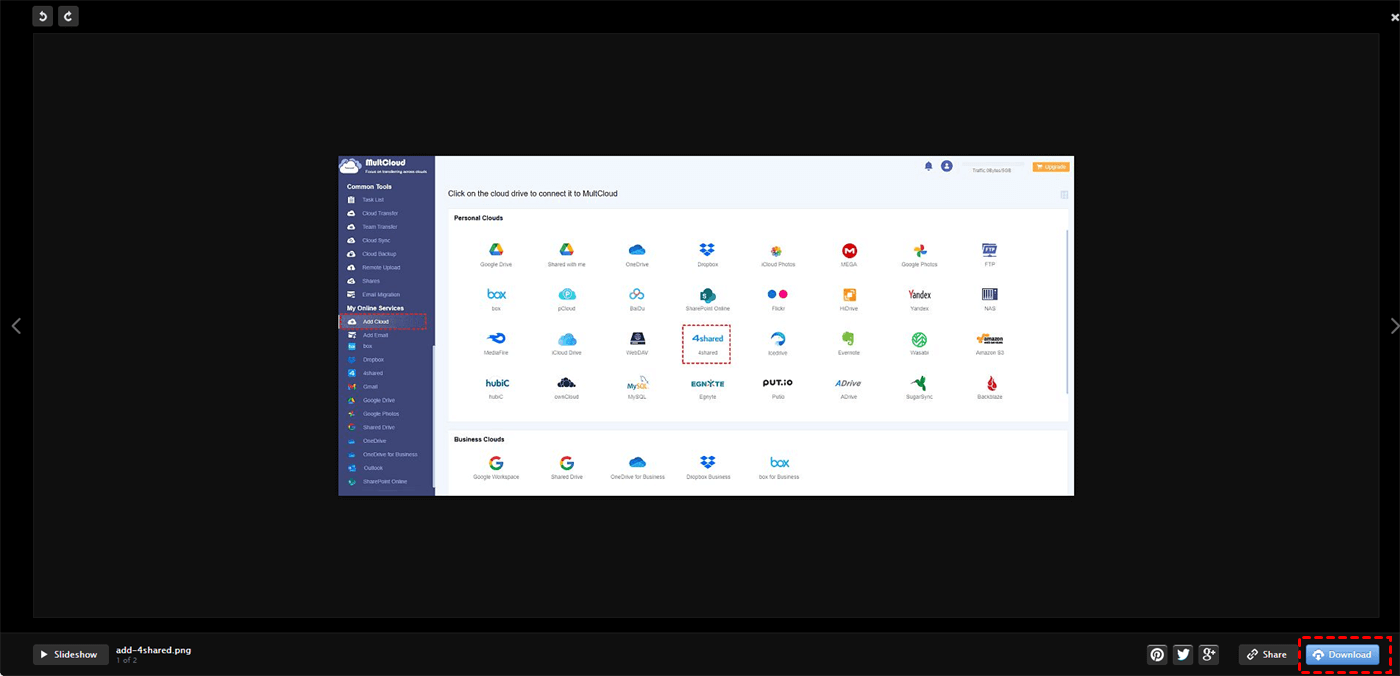Viewport: 1400px width, 676px height.
Task: Click the Google Workspace icon
Action: coord(496,463)
